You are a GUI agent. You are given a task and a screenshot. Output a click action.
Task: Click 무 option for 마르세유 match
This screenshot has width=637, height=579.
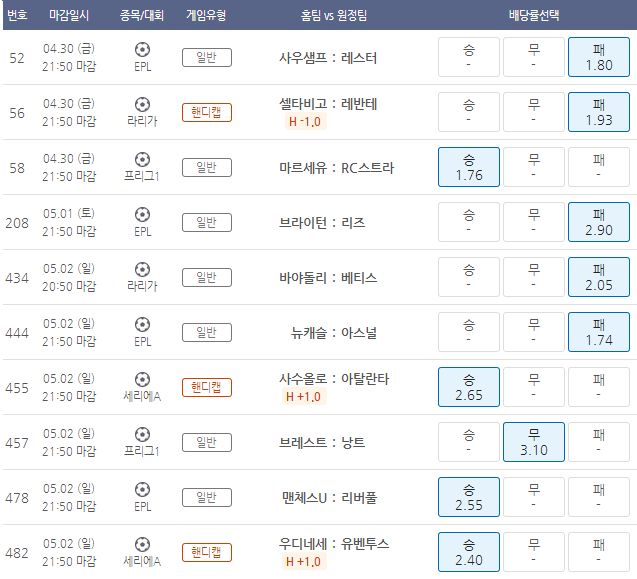pos(534,167)
